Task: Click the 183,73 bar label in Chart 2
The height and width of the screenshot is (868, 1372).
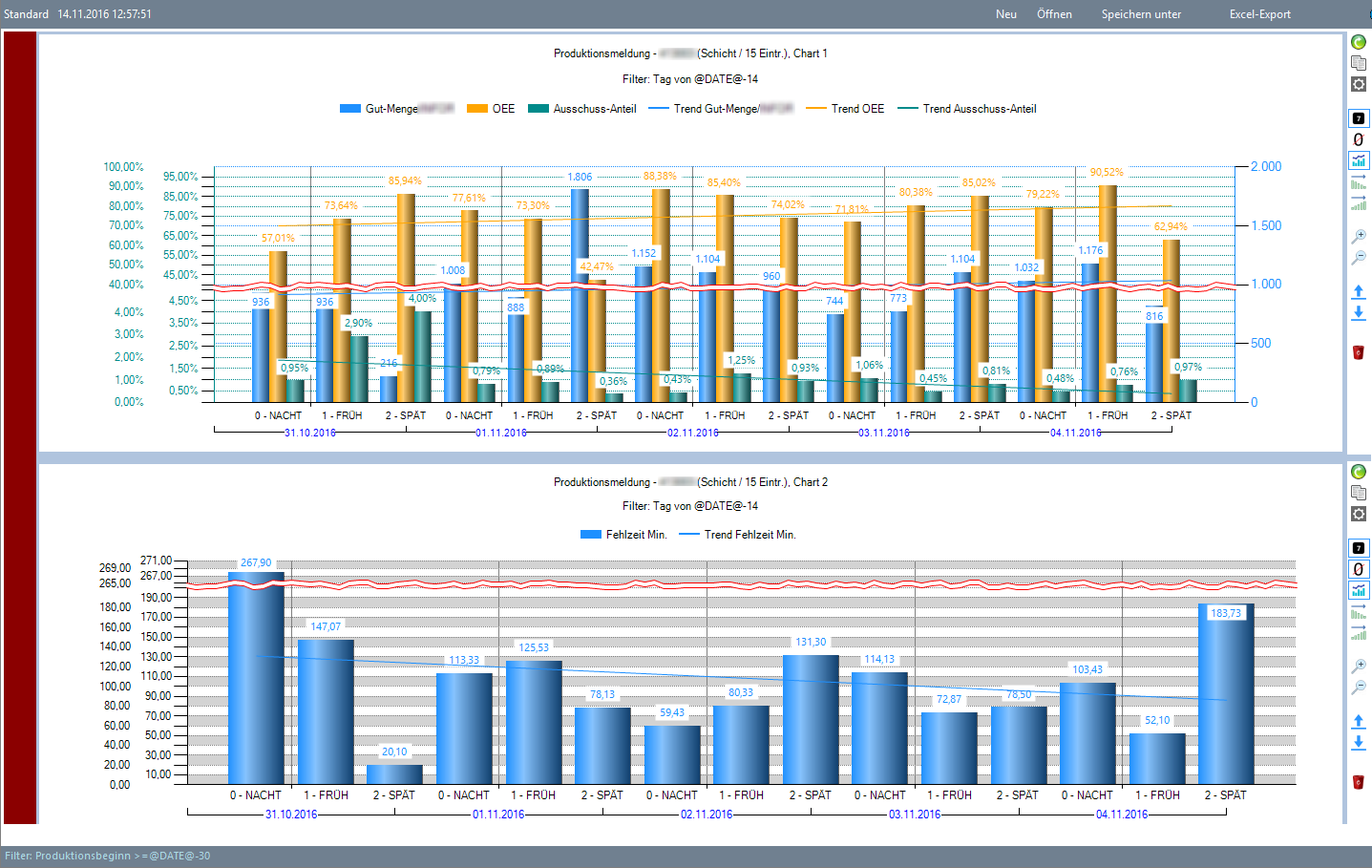Action: click(1226, 613)
